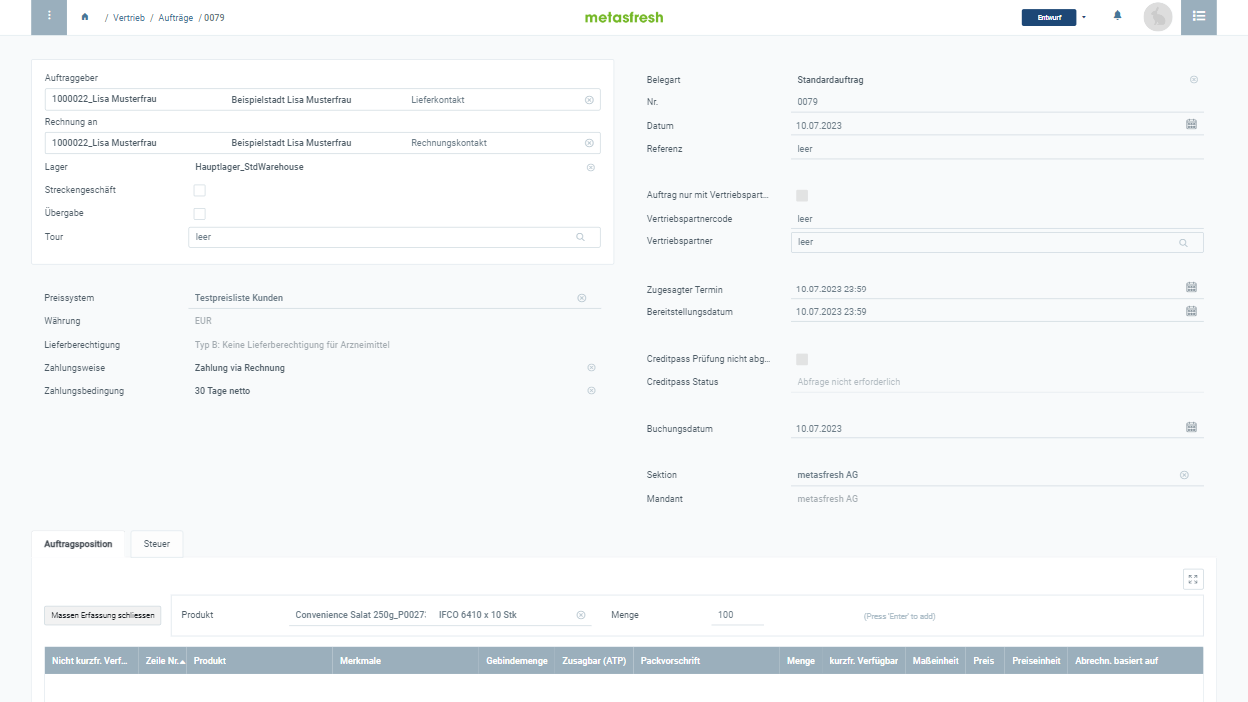This screenshot has height=702, width=1248.
Task: Click the user avatar picture
Action: [x=1157, y=17]
